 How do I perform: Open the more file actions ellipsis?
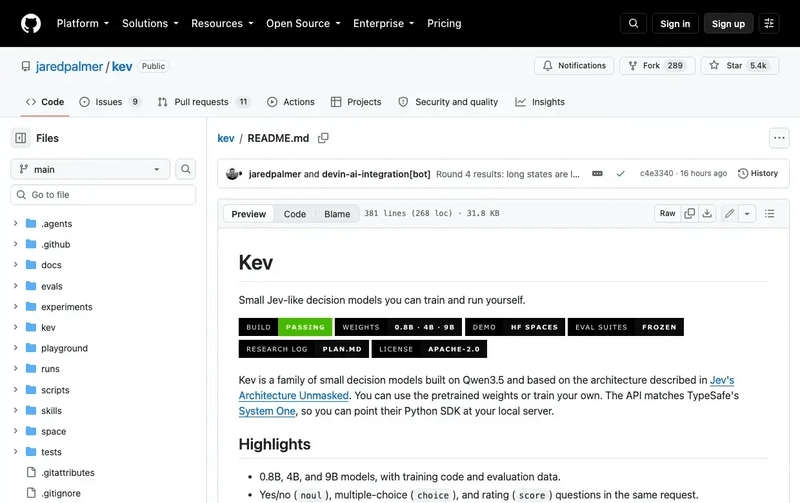click(x=779, y=138)
